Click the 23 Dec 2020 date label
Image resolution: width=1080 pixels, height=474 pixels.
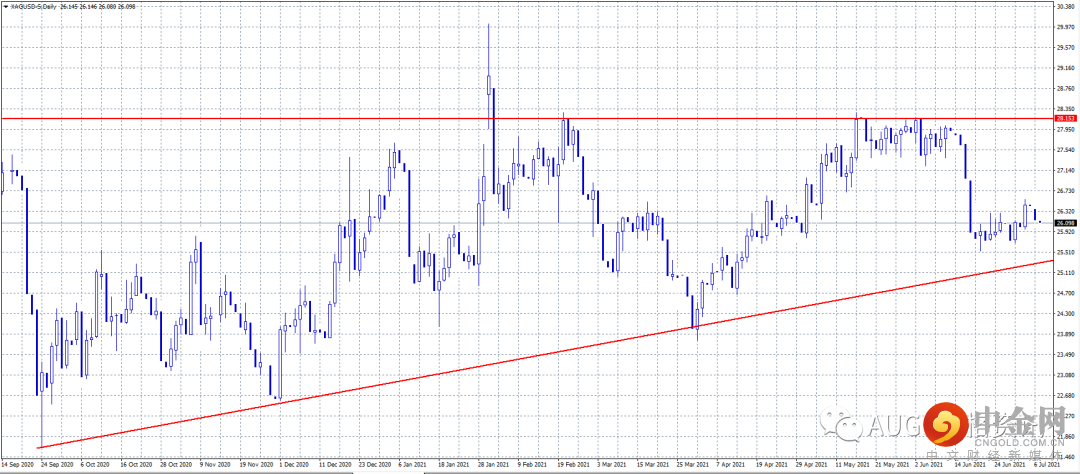tap(375, 464)
